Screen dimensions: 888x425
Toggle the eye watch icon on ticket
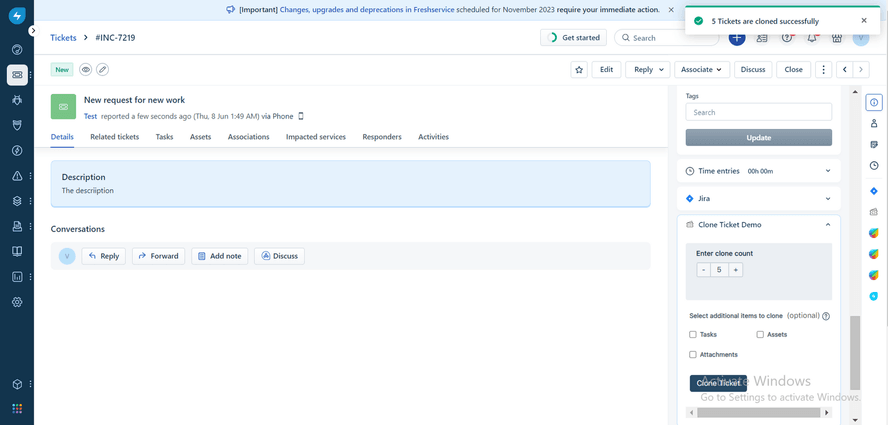(86, 70)
